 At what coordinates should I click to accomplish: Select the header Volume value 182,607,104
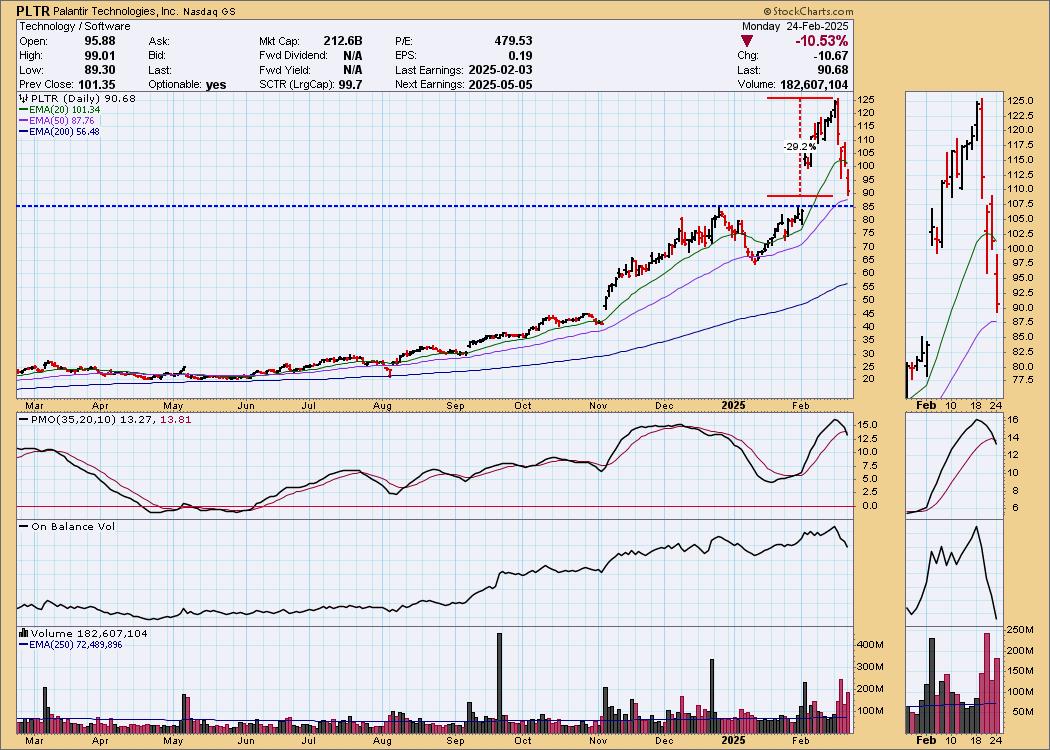point(814,84)
